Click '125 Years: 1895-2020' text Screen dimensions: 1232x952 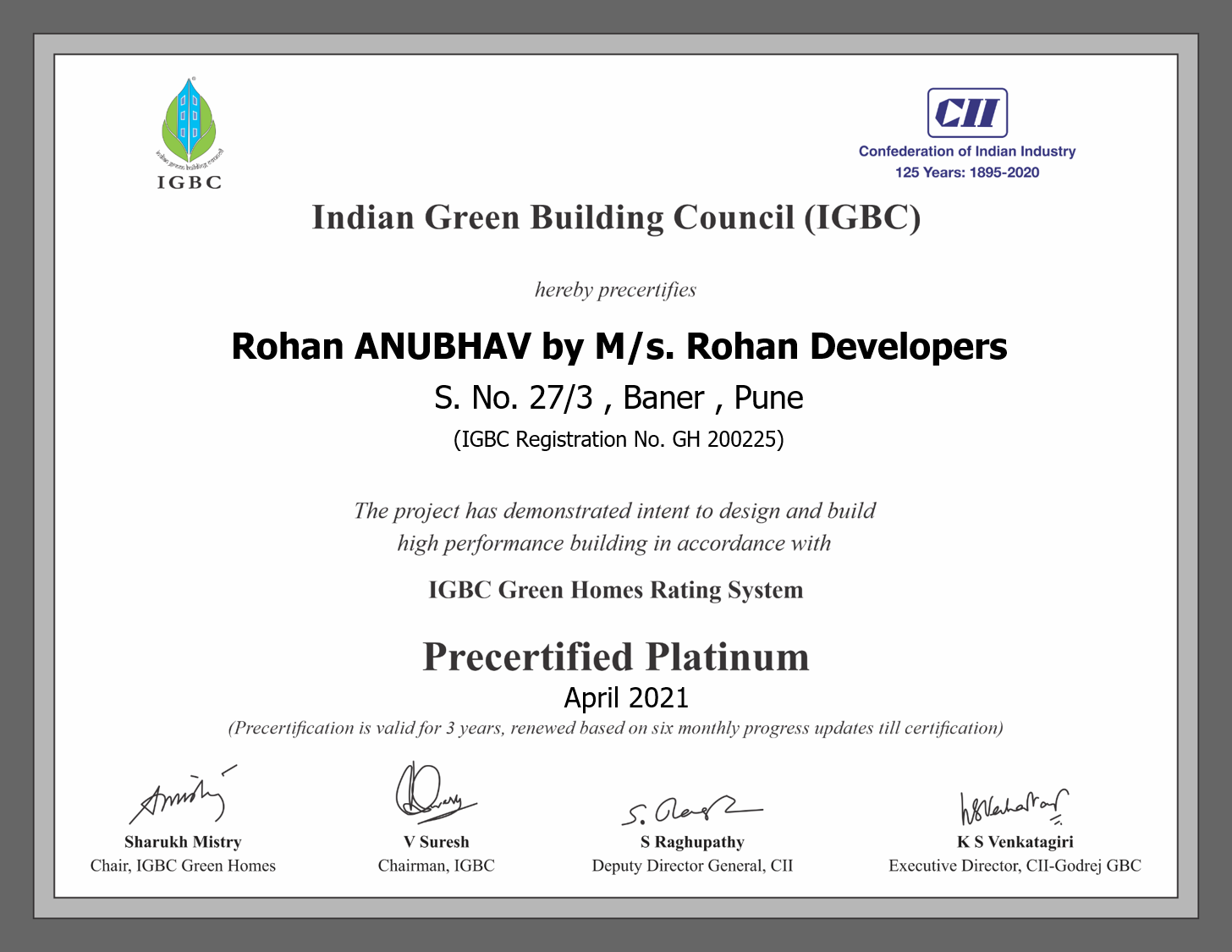tap(967, 173)
